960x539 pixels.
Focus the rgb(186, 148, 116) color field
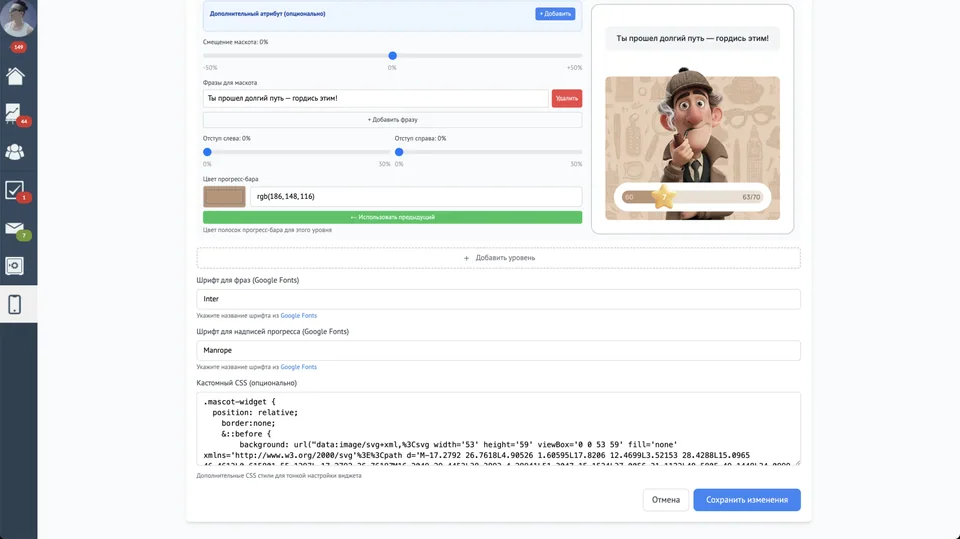click(416, 197)
